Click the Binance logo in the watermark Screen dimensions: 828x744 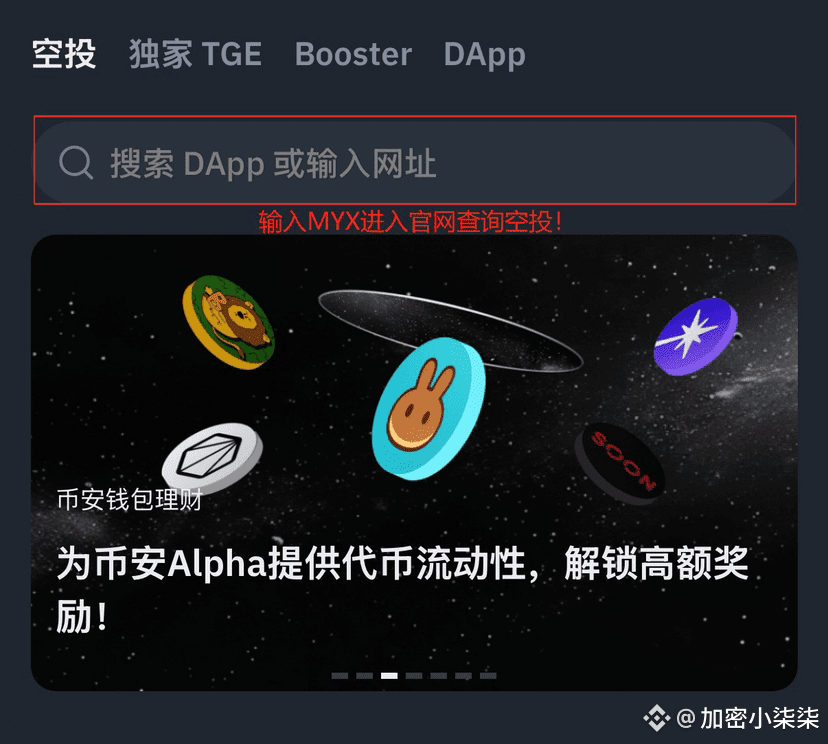coord(656,718)
